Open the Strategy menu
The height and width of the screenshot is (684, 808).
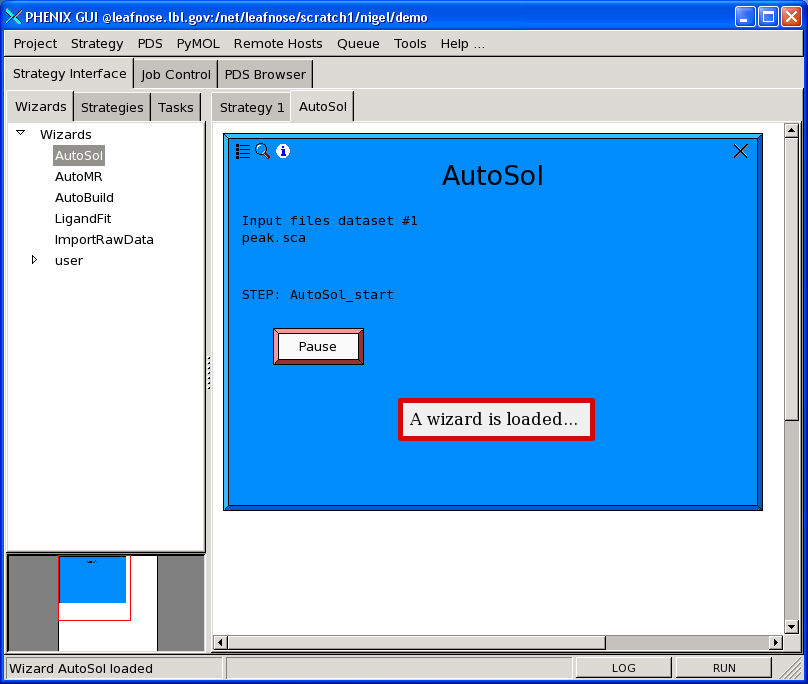tap(97, 43)
